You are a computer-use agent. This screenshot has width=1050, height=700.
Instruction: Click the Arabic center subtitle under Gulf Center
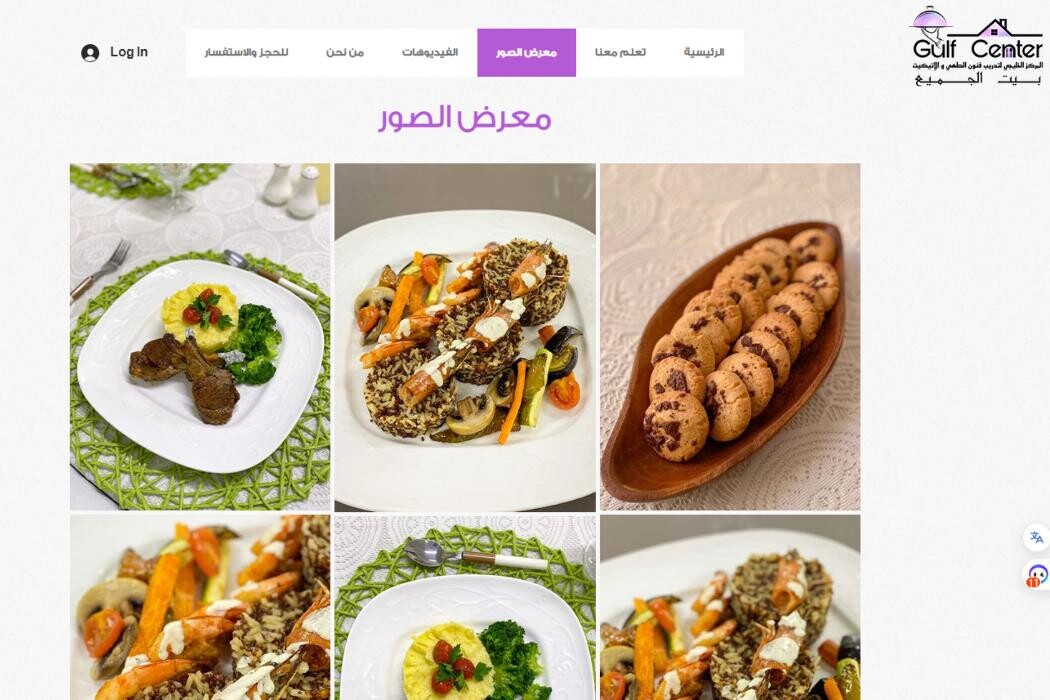(x=977, y=66)
